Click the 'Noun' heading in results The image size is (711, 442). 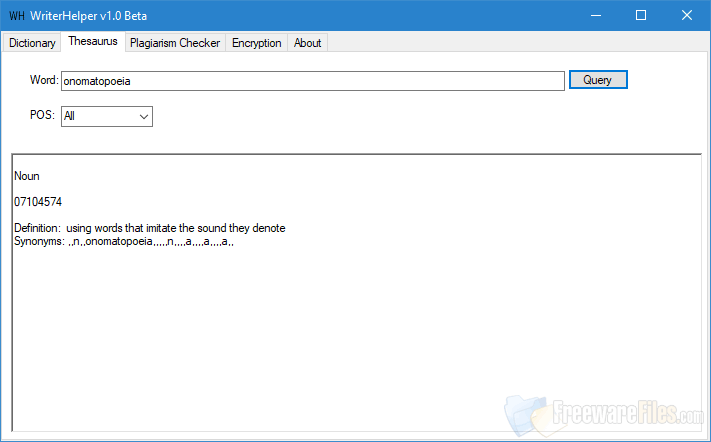[27, 176]
